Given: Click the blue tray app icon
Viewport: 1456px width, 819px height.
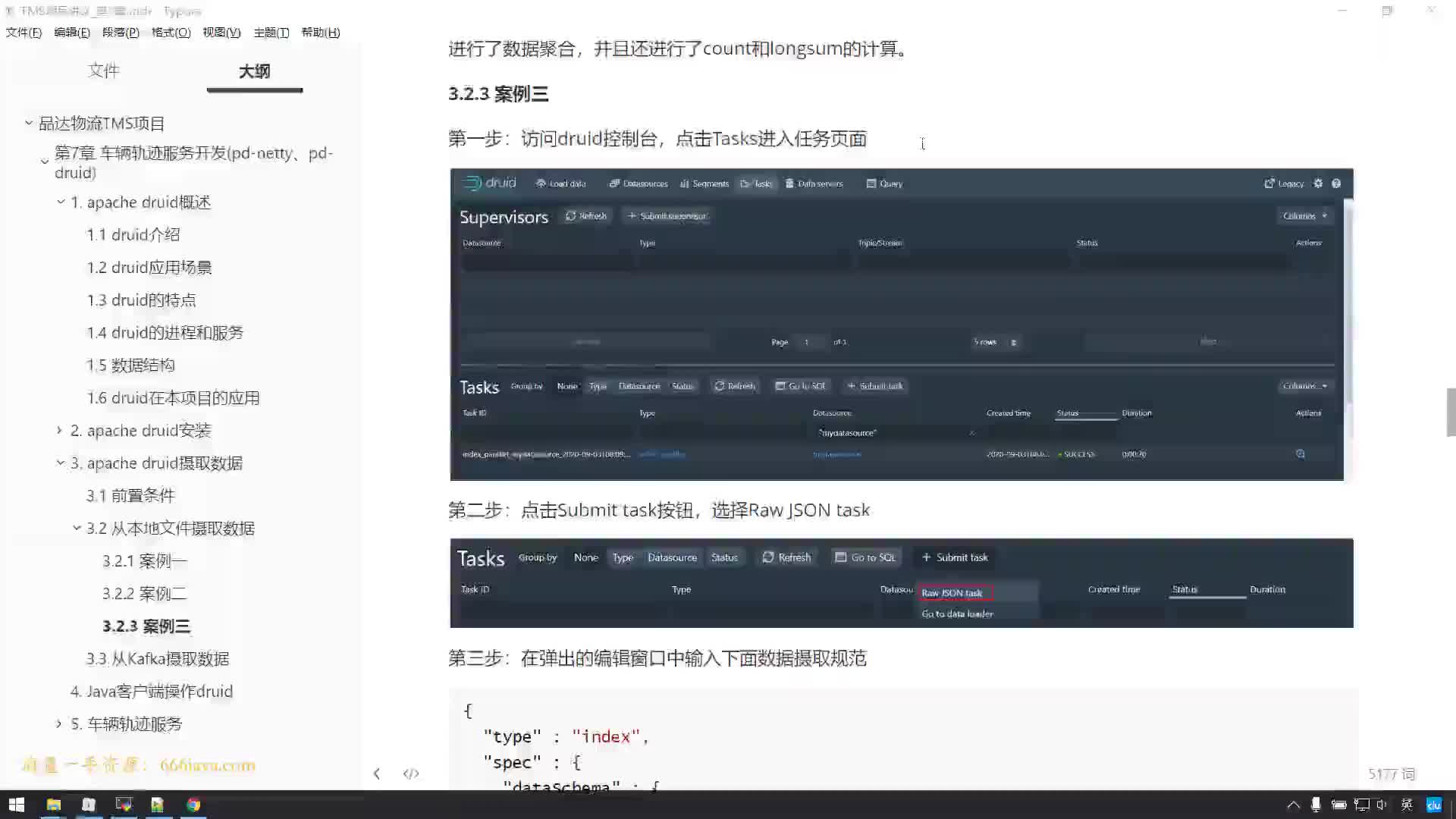Looking at the screenshot, I should (1433, 805).
